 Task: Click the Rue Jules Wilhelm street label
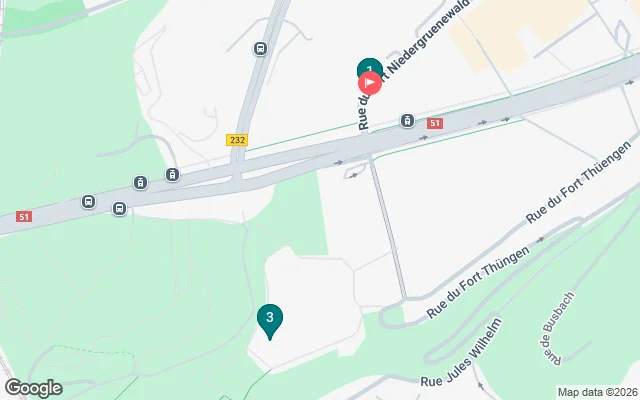[x=461, y=353]
